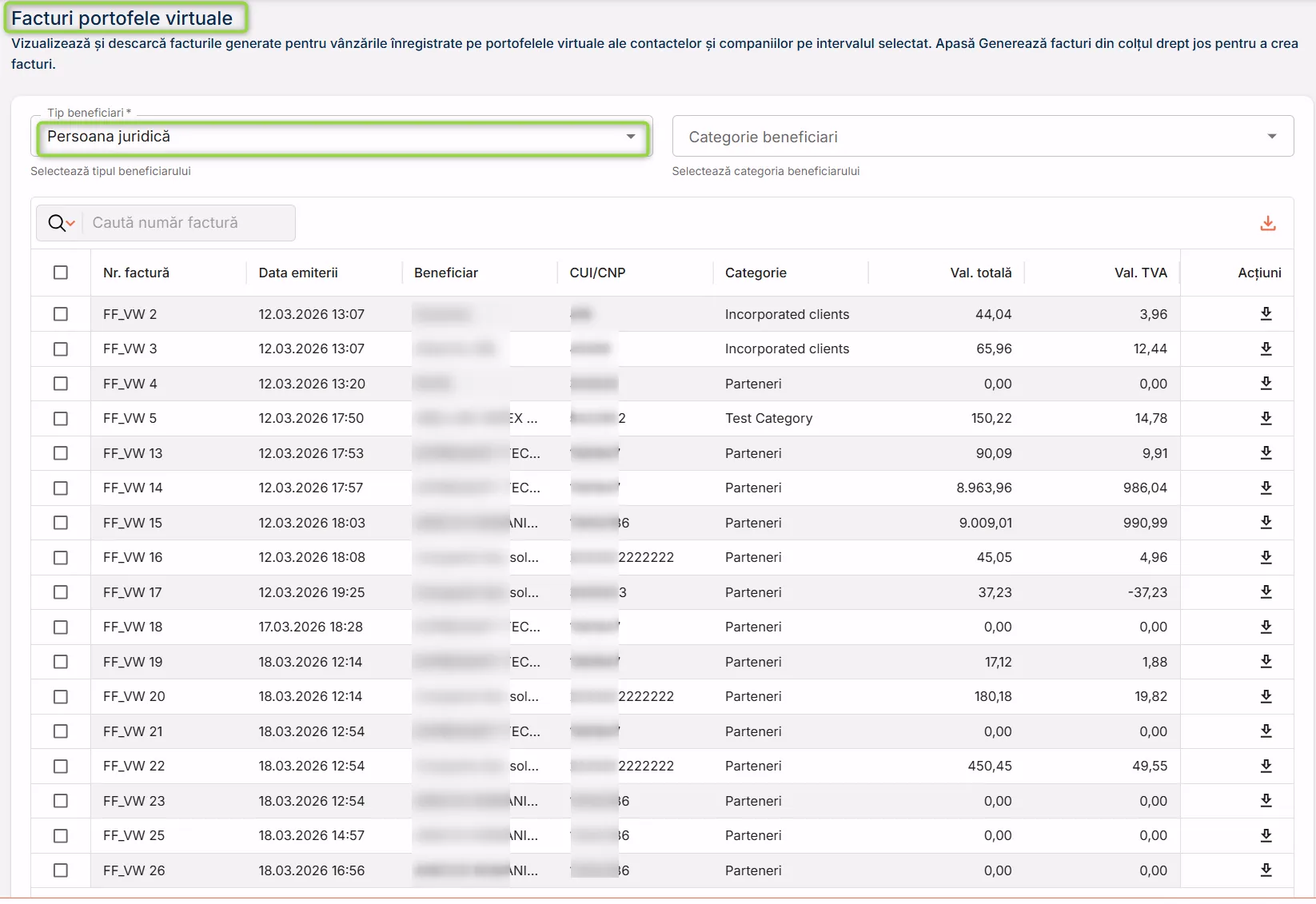Image resolution: width=1316 pixels, height=904 pixels.
Task: Download invoice FF_VW 21
Action: coord(1266,731)
